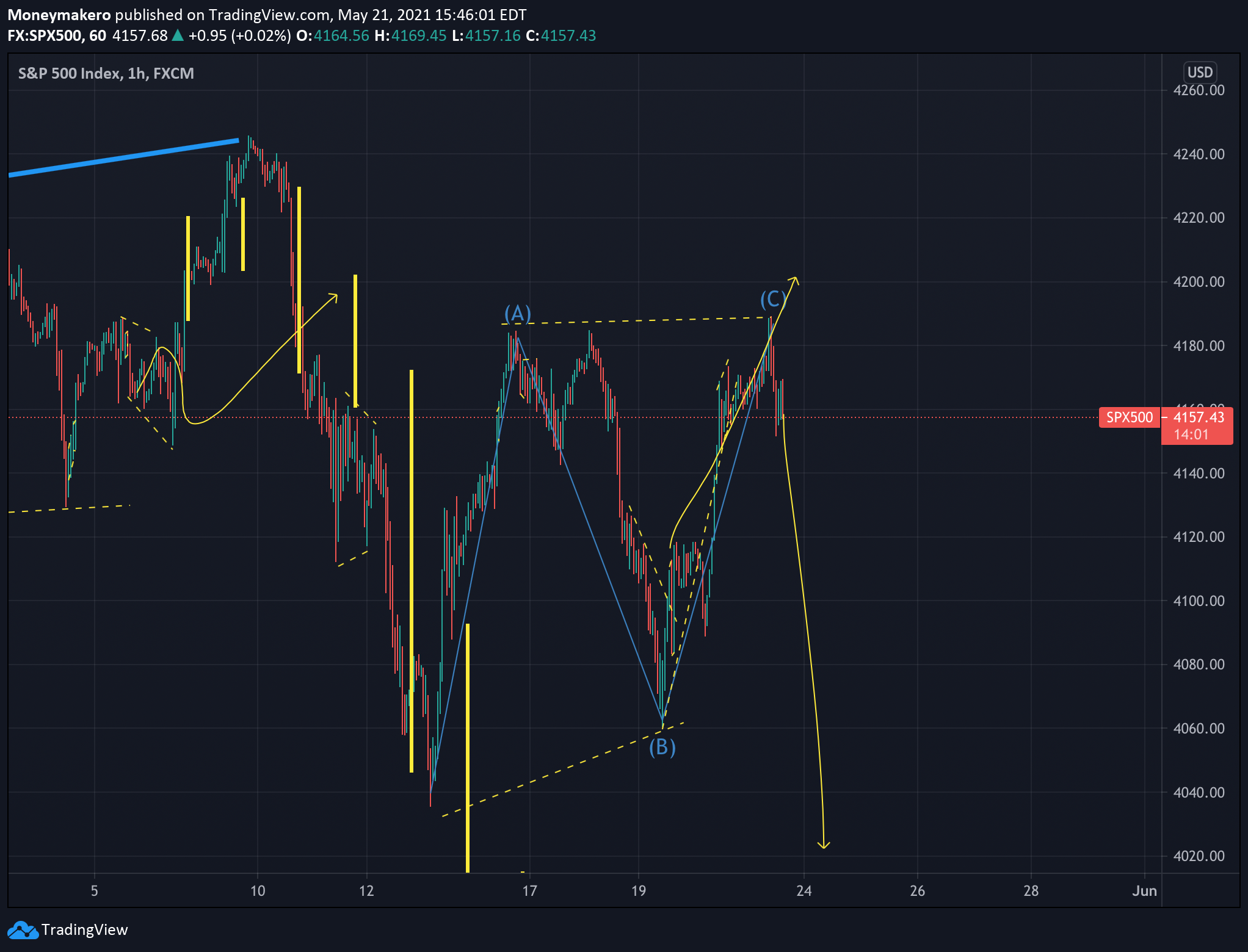
Task: Click the 4200.00 price axis label
Action: (x=1199, y=281)
